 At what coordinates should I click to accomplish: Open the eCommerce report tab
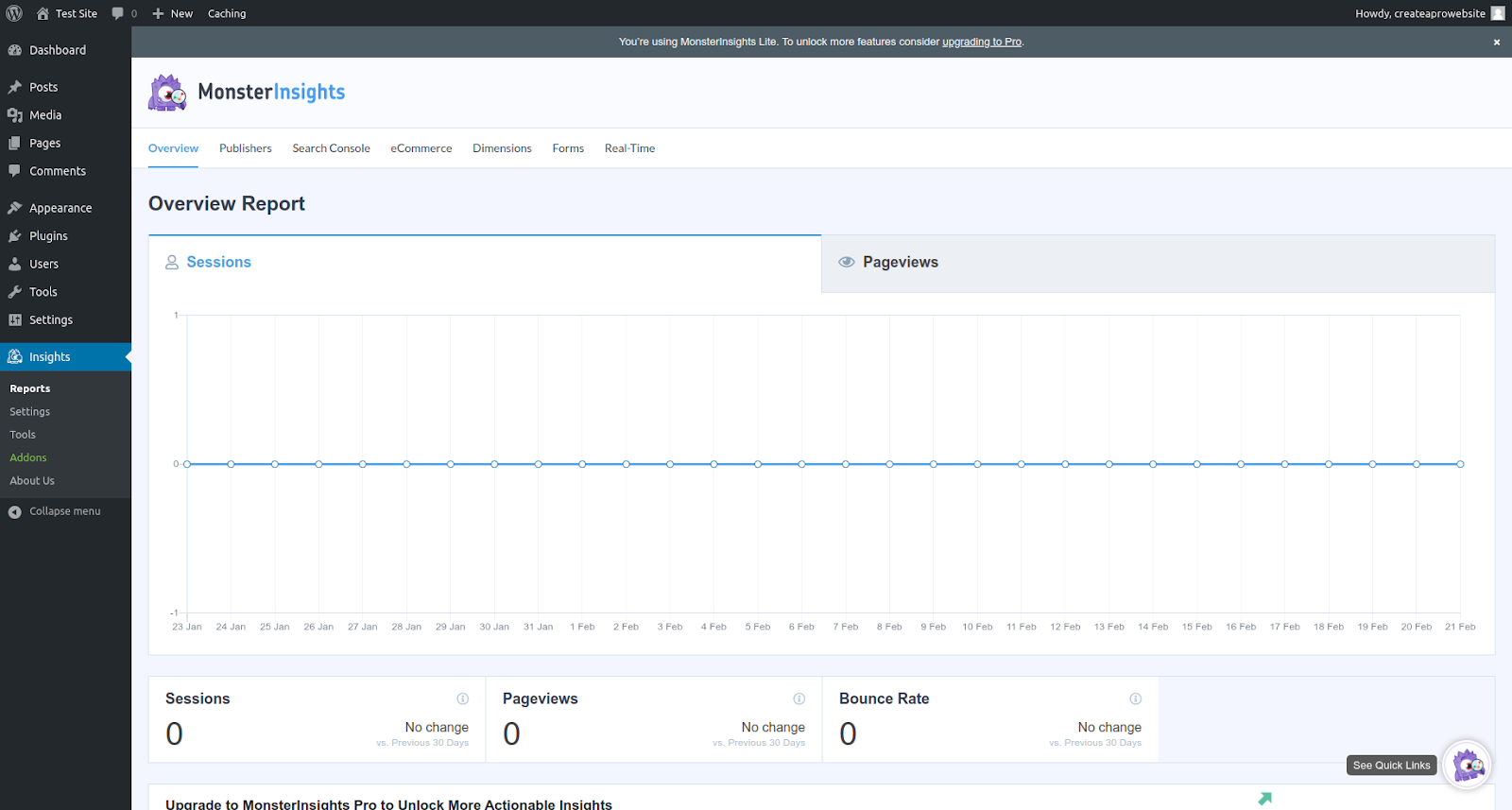pos(421,148)
